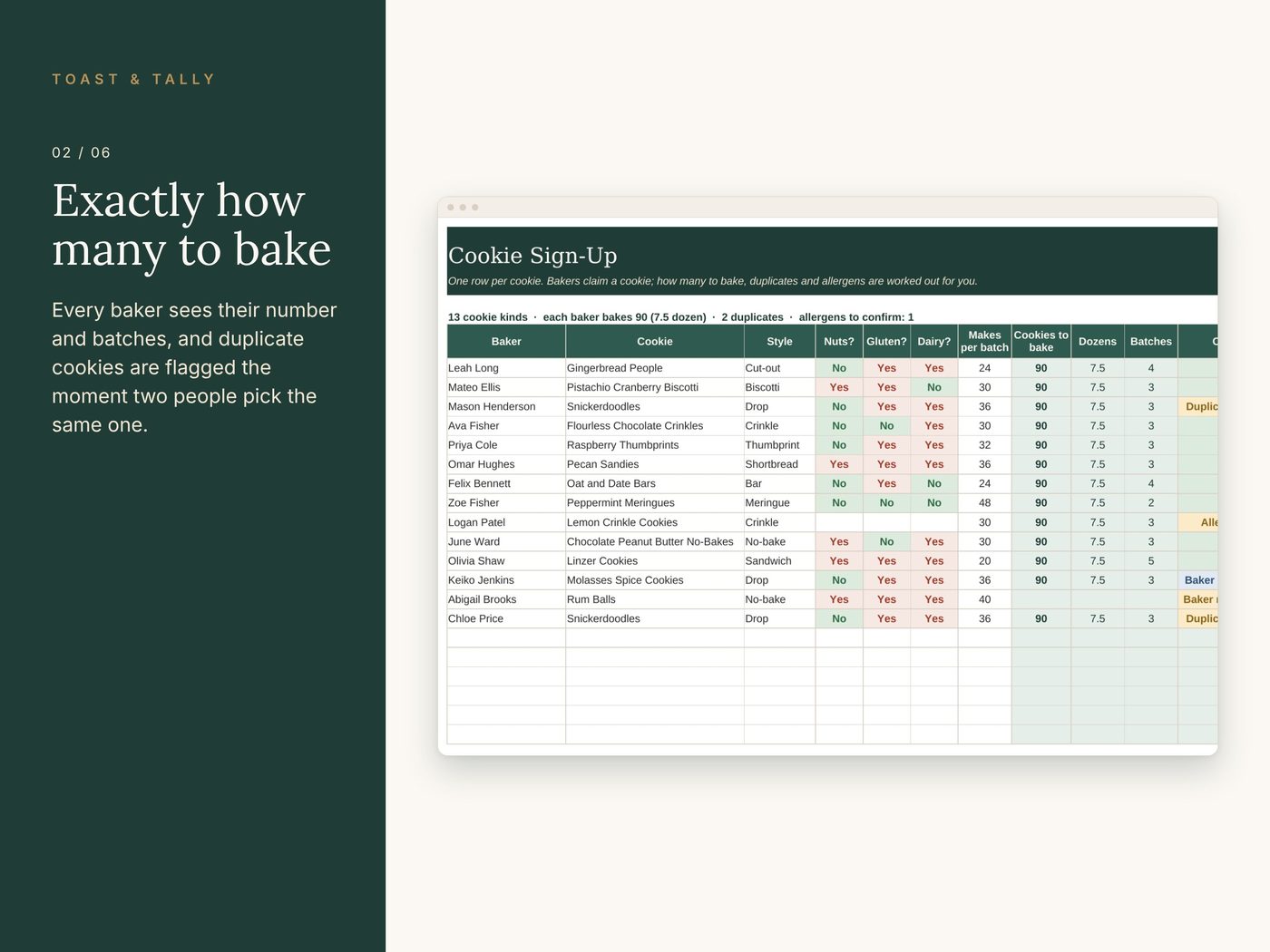Select the Abigail Brooks cell
The width and height of the screenshot is (1270, 952).
point(506,599)
